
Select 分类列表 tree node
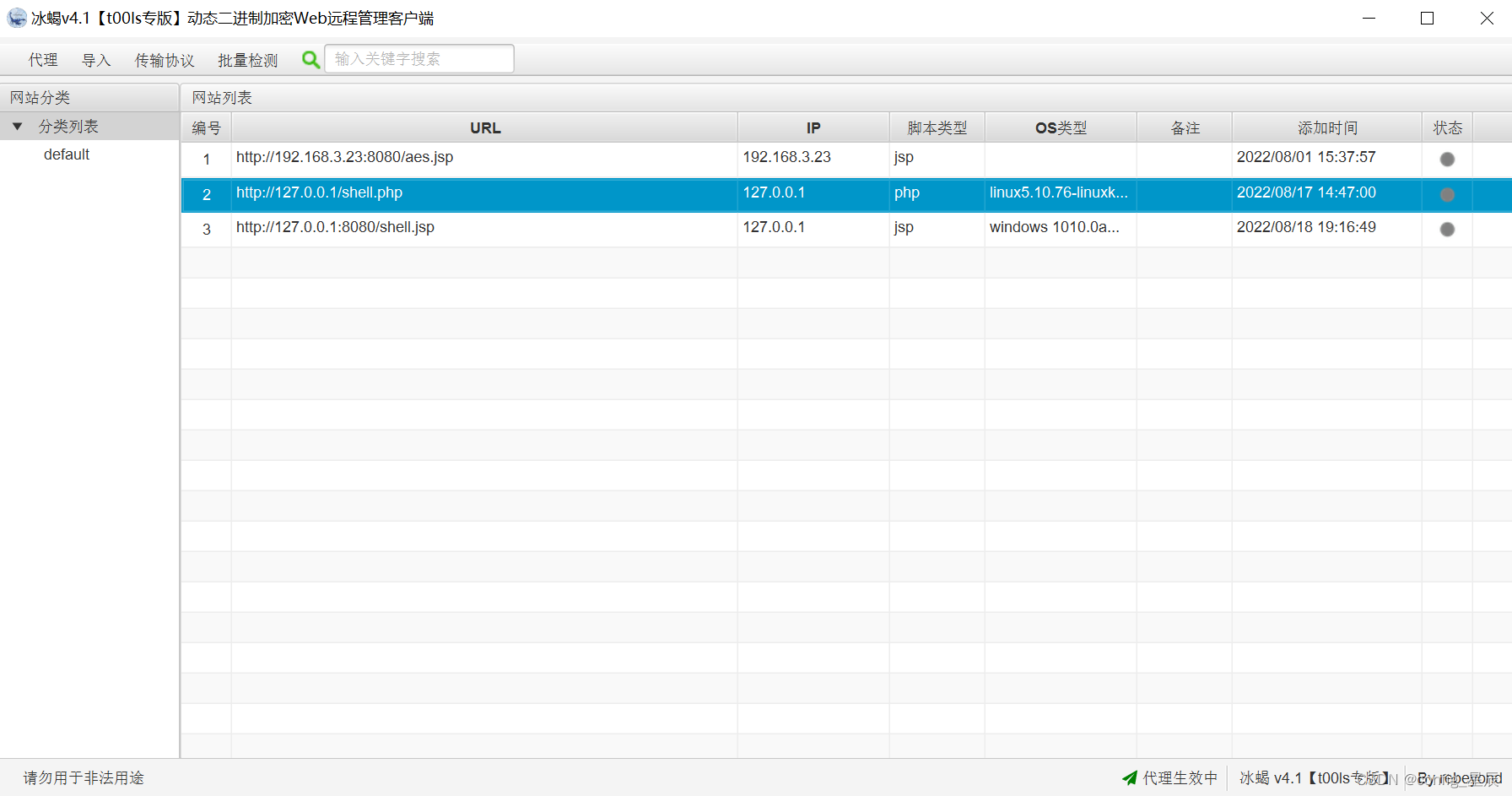point(68,127)
